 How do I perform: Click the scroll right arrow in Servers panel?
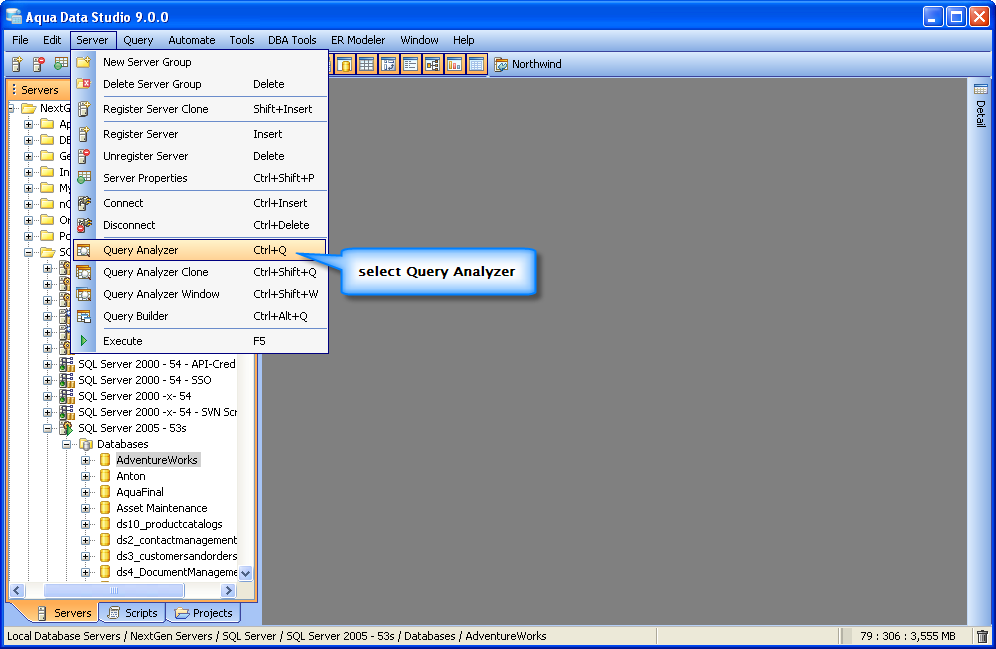click(x=229, y=591)
